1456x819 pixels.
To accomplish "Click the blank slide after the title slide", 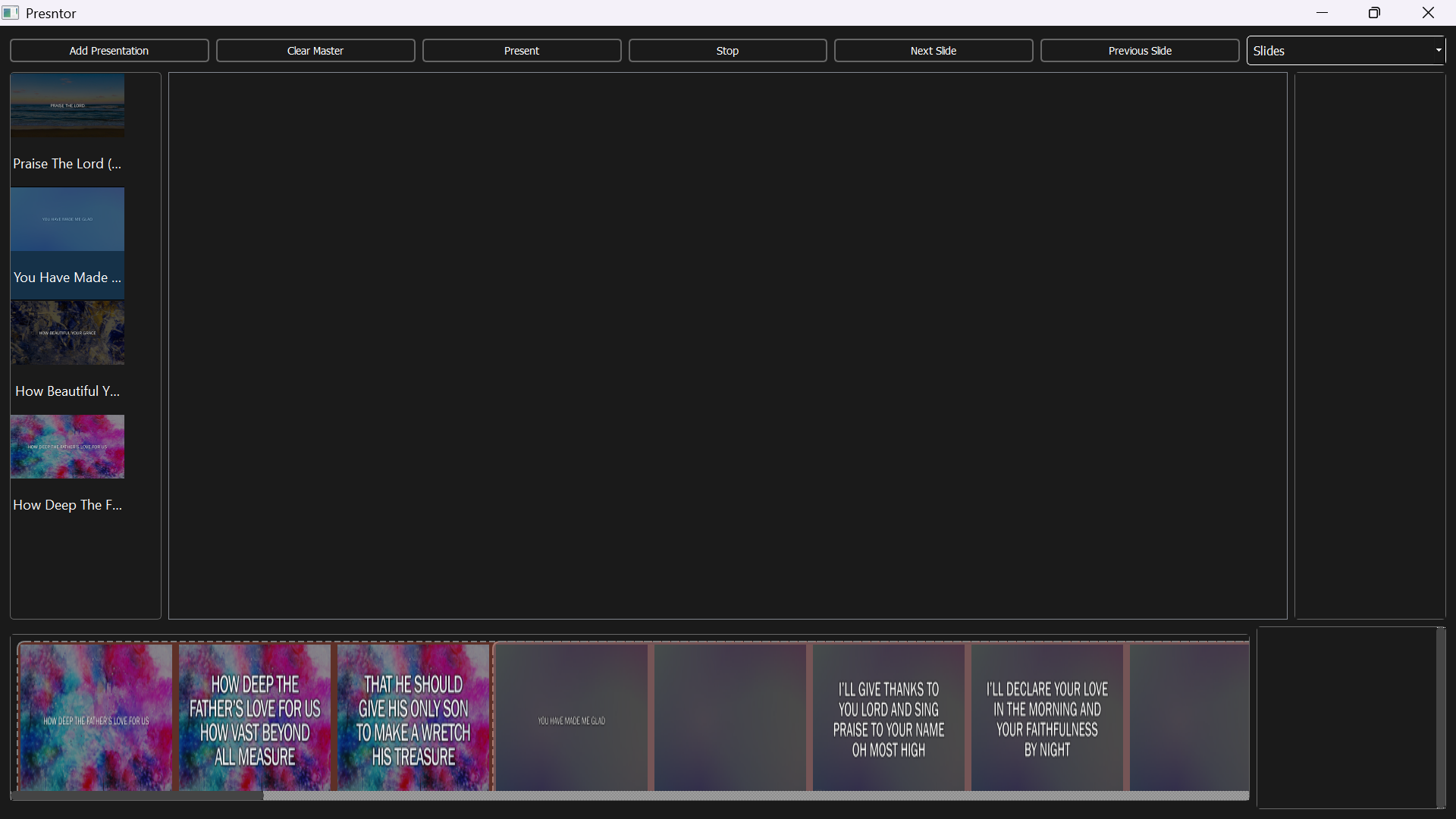I will (x=730, y=717).
